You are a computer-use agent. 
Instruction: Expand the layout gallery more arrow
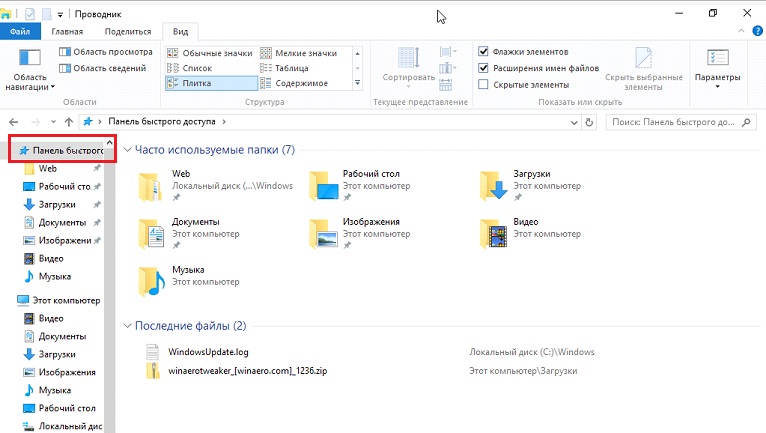(x=358, y=83)
